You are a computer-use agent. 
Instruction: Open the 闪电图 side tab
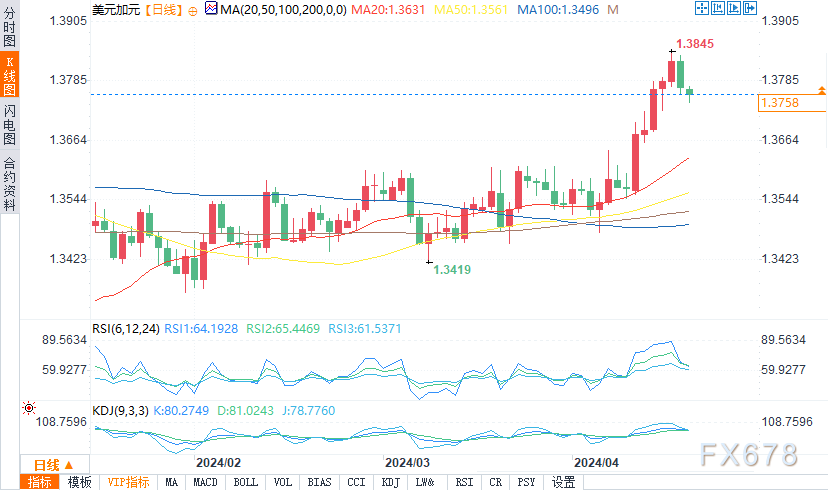(x=10, y=125)
